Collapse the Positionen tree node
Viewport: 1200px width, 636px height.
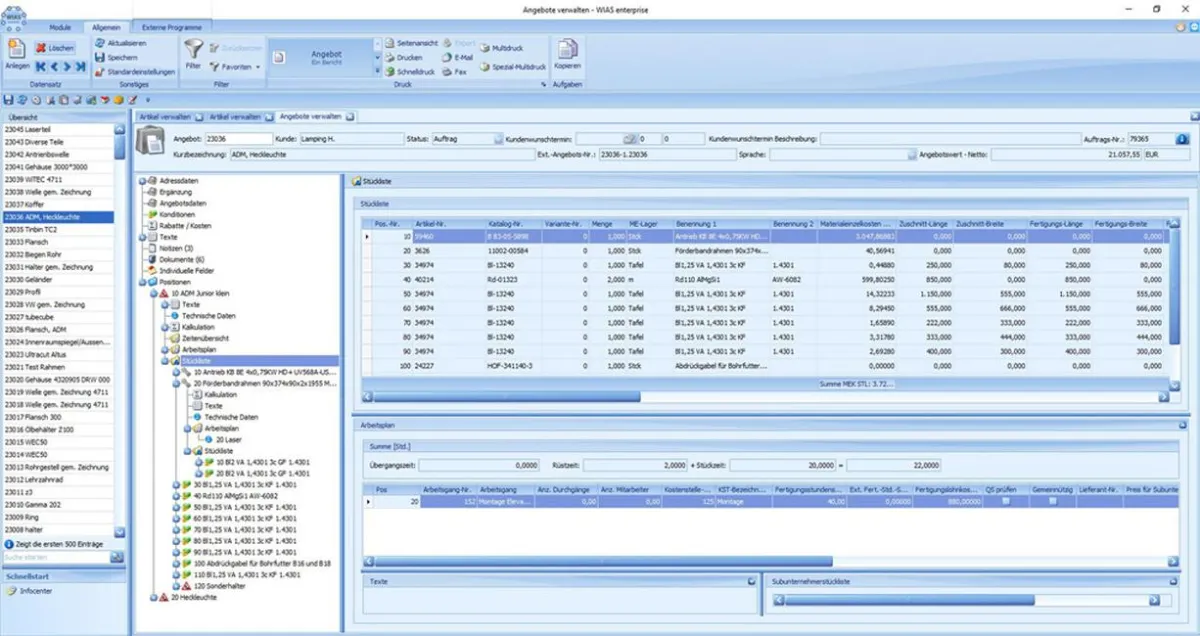click(140, 282)
